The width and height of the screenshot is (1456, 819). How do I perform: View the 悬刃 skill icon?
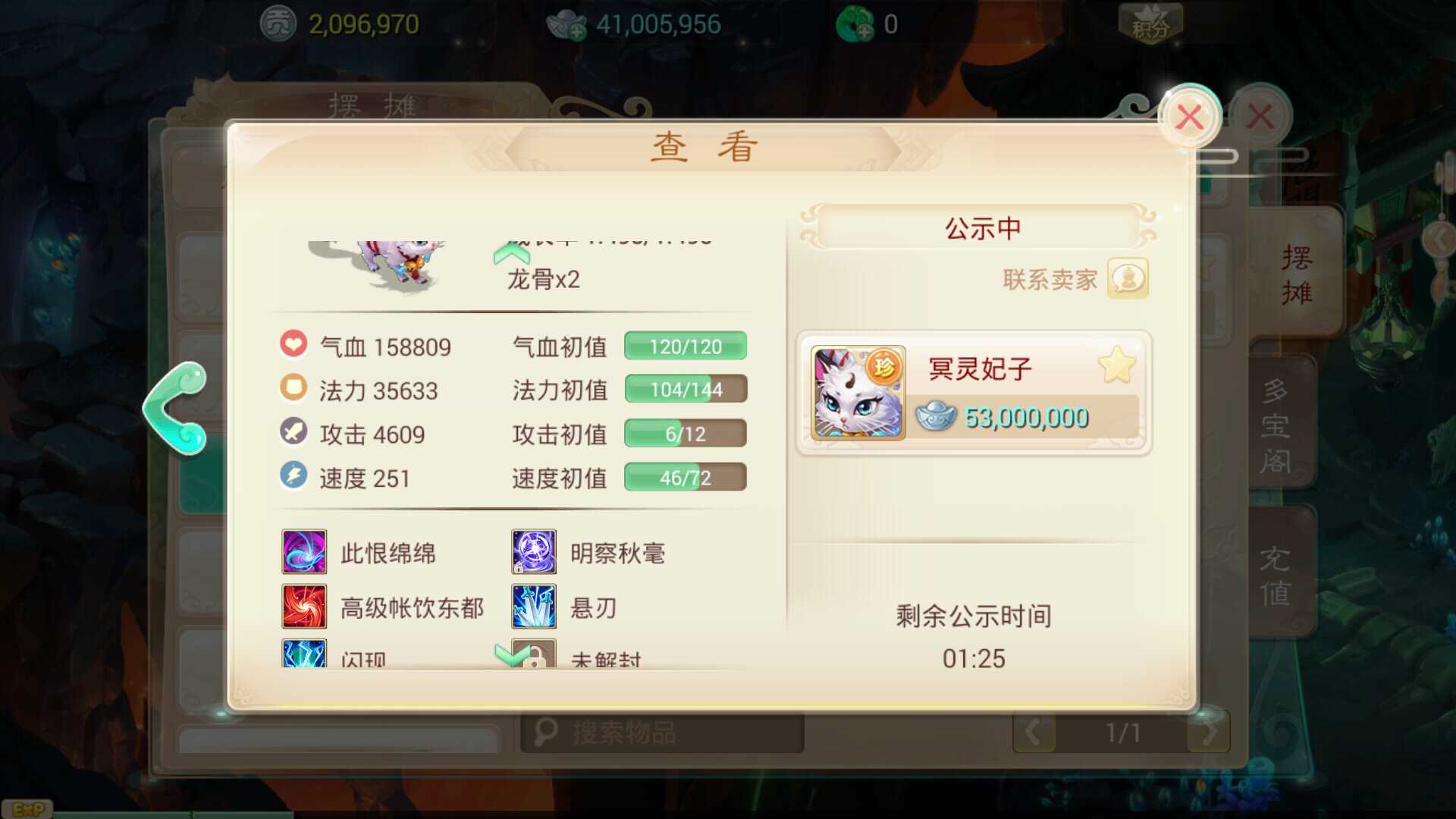[534, 607]
